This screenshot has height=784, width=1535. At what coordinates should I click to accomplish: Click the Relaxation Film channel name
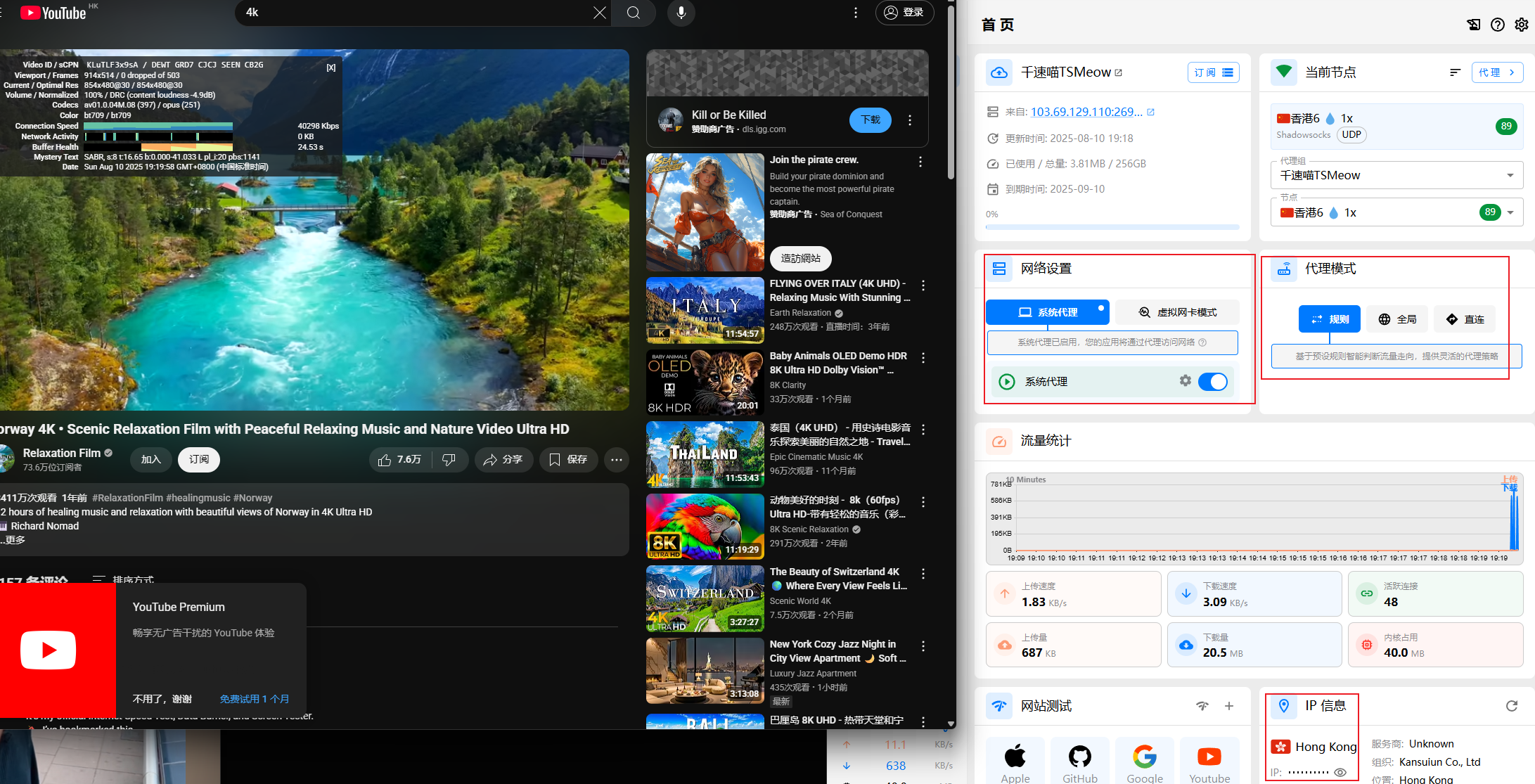pos(62,453)
